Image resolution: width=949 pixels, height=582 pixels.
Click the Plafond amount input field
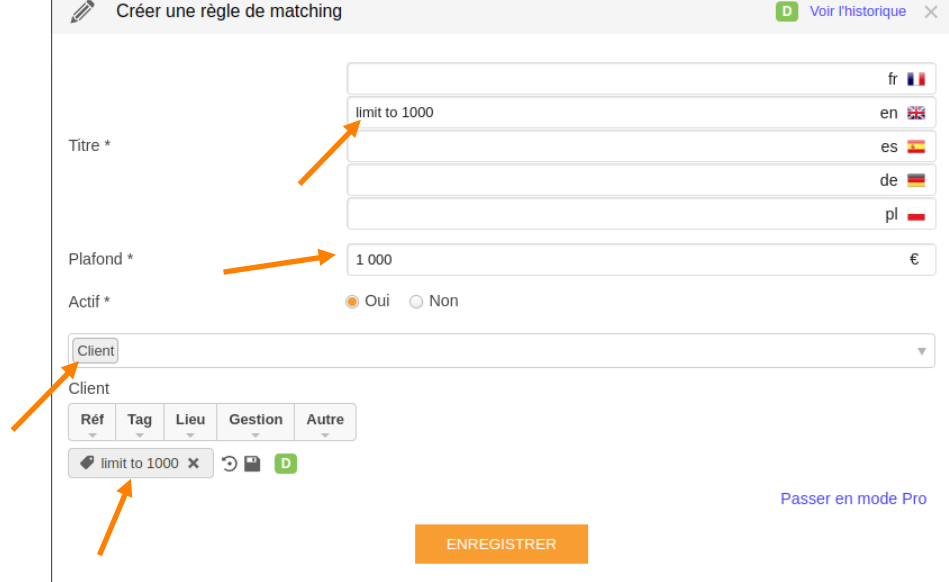[642, 260]
